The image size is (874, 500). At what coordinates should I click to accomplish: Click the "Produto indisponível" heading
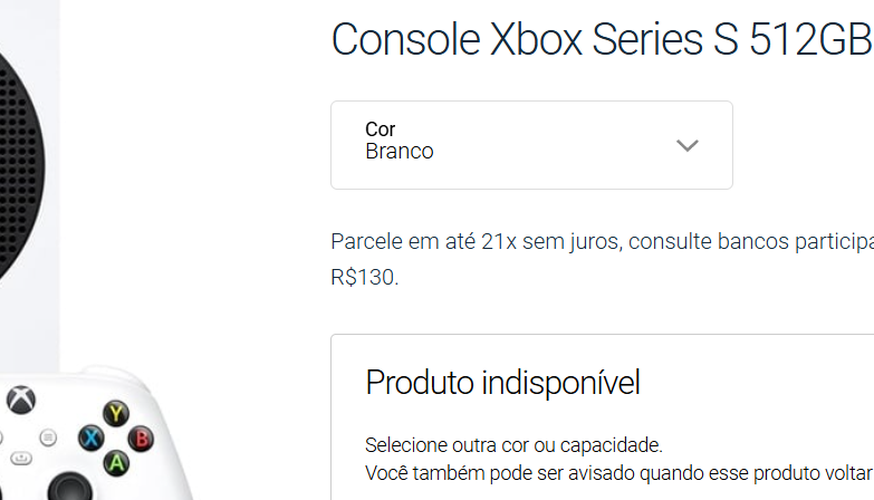(502, 382)
